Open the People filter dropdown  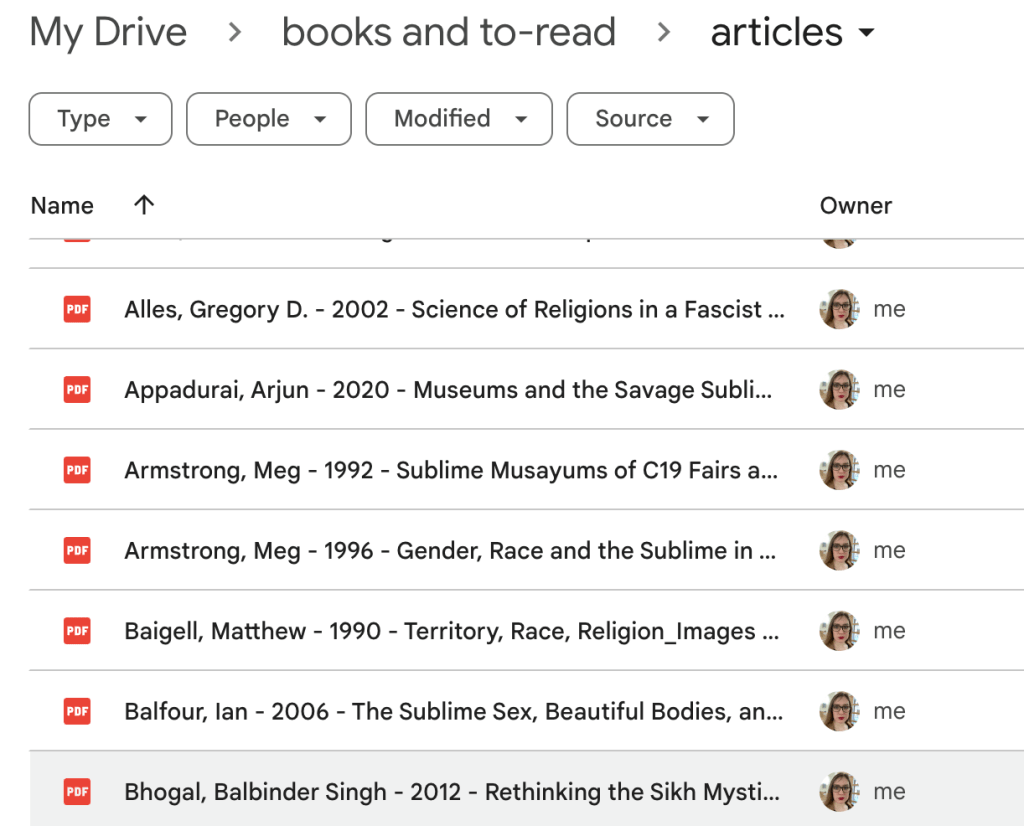(x=269, y=119)
